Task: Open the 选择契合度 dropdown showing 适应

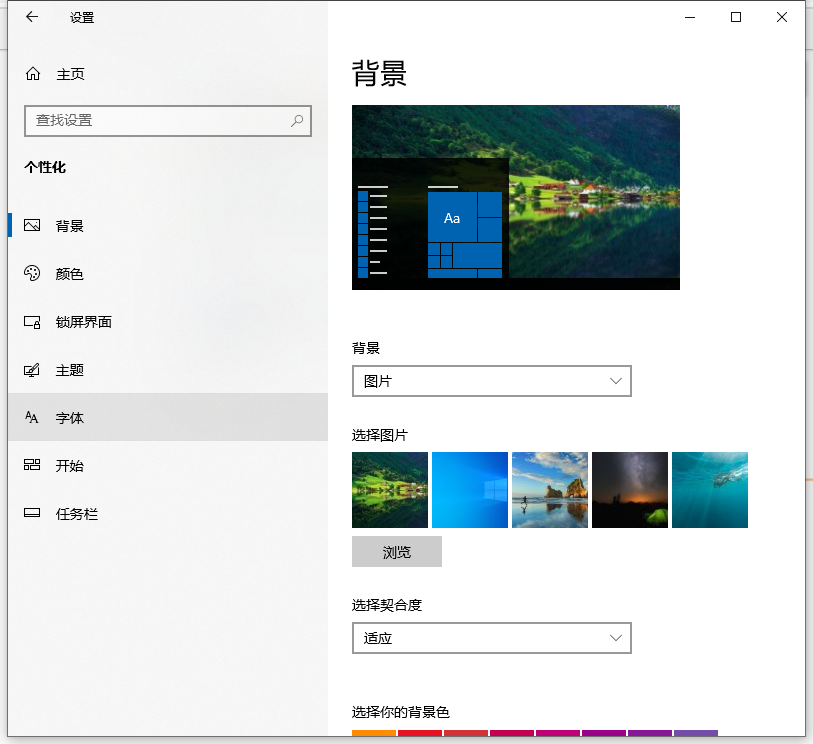Action: coord(491,637)
